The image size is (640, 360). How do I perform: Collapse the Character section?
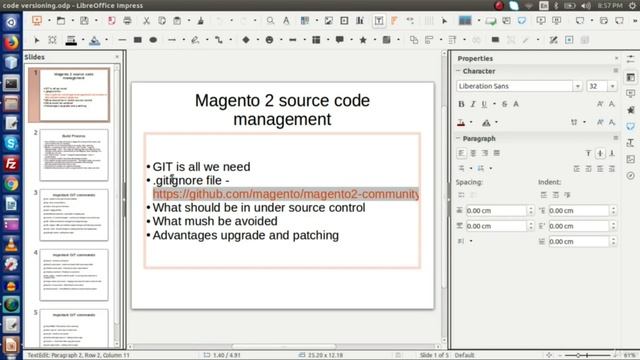tap(458, 71)
